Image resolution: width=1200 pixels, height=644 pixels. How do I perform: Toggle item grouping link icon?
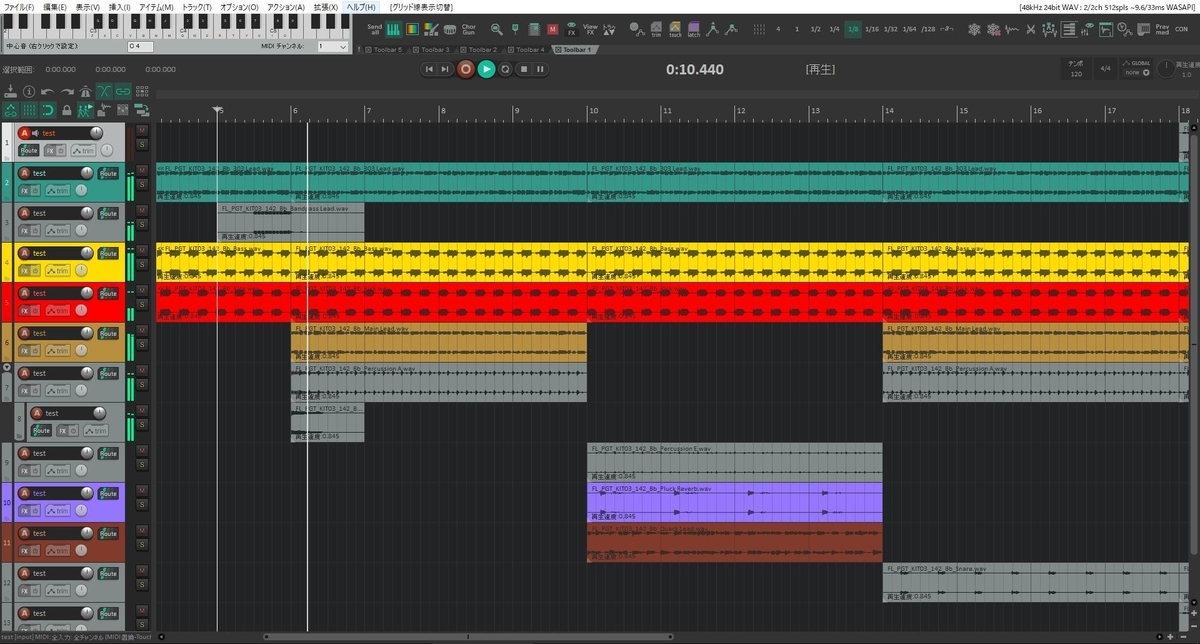coord(124,92)
